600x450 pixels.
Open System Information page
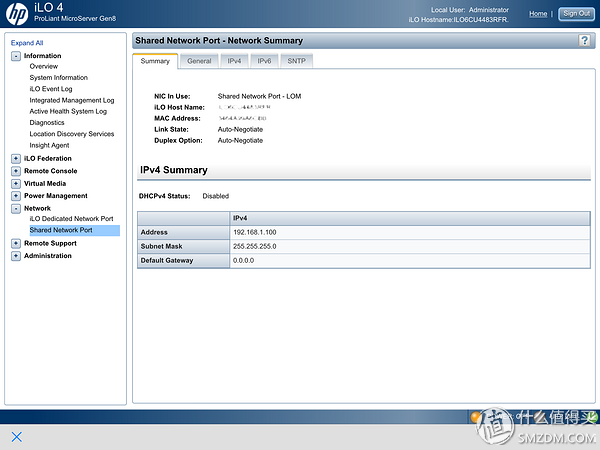(59, 78)
